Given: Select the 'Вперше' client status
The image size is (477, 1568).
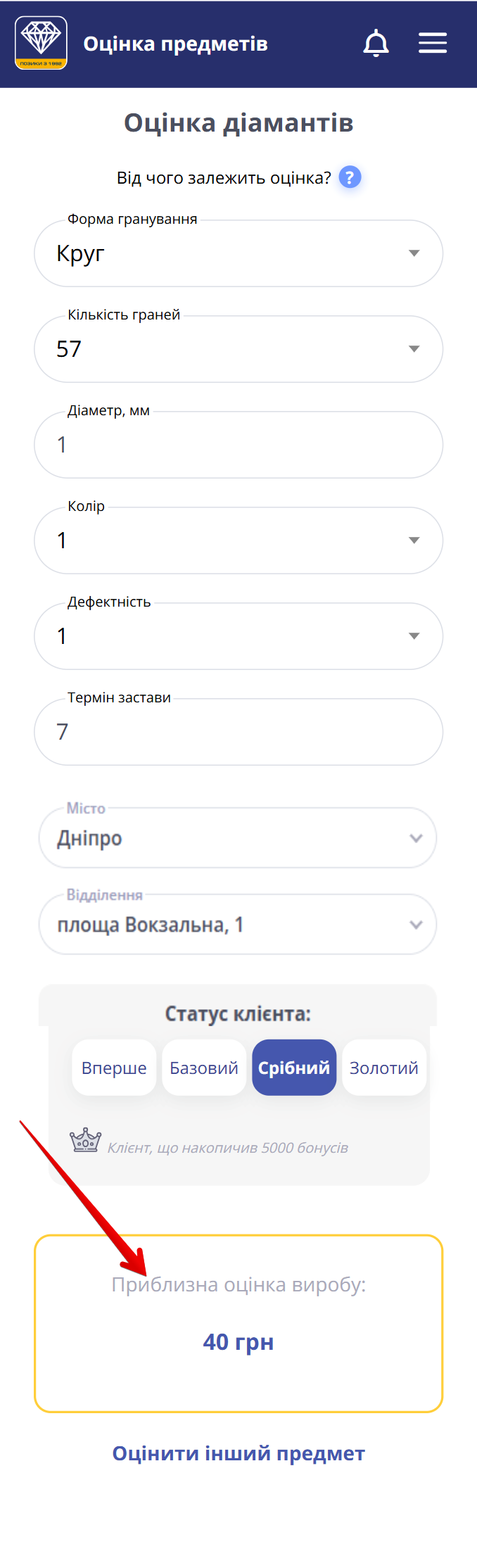Looking at the screenshot, I should click(x=114, y=1067).
